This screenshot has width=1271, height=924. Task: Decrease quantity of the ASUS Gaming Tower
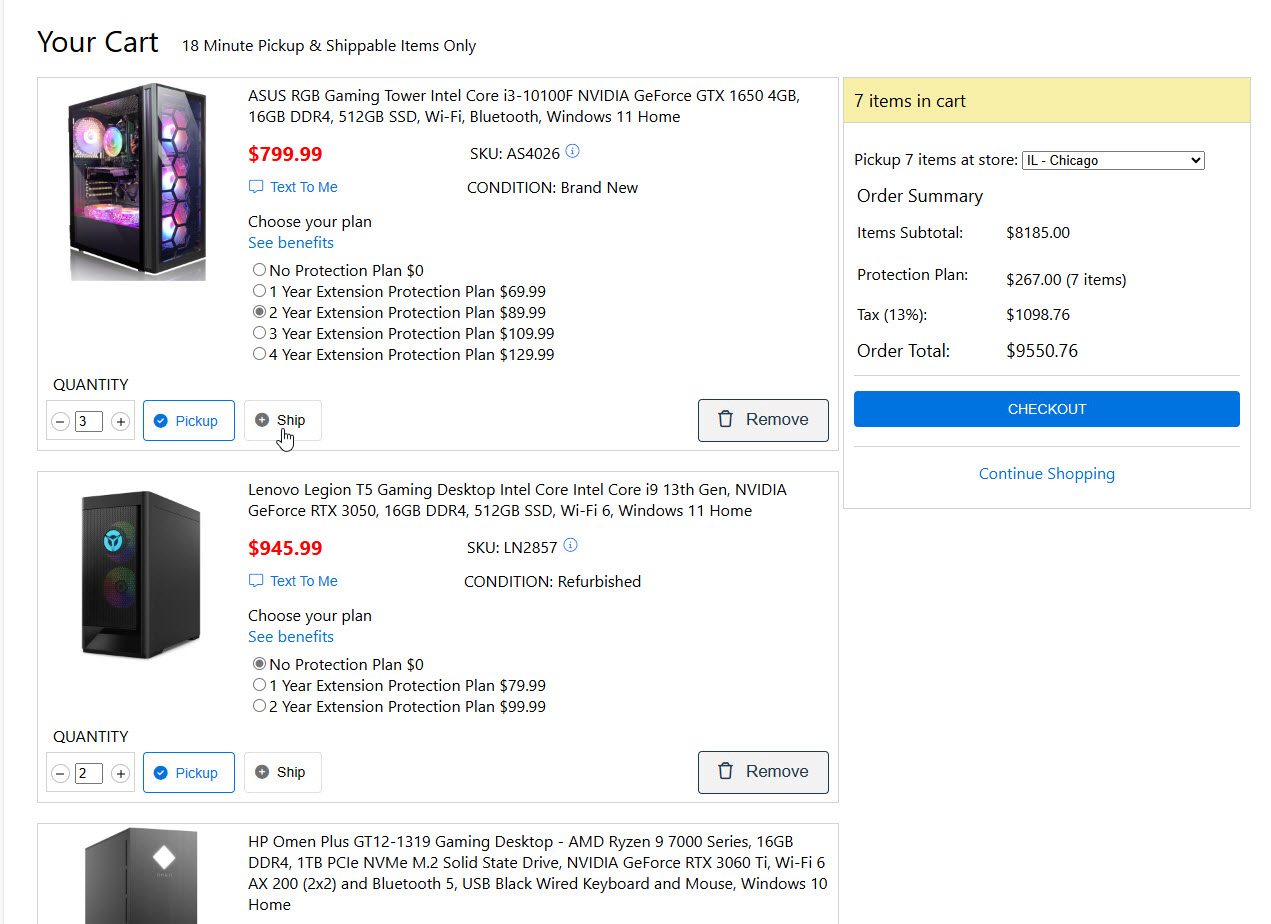click(x=60, y=422)
